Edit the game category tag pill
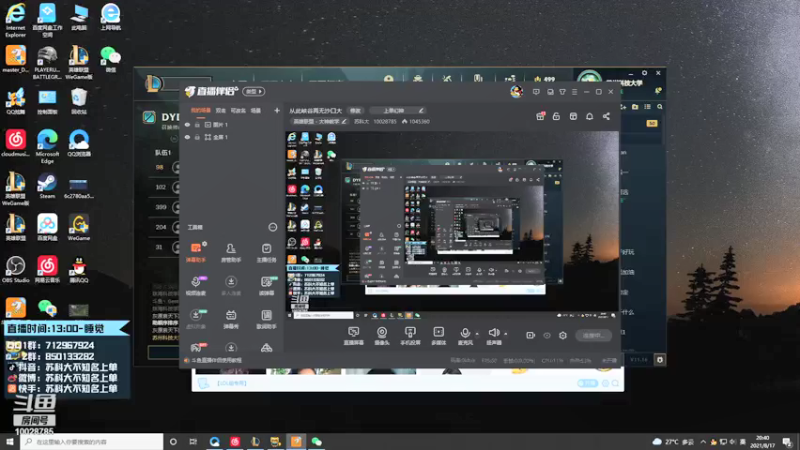Screen dimensions: 800x450 (319, 121)
